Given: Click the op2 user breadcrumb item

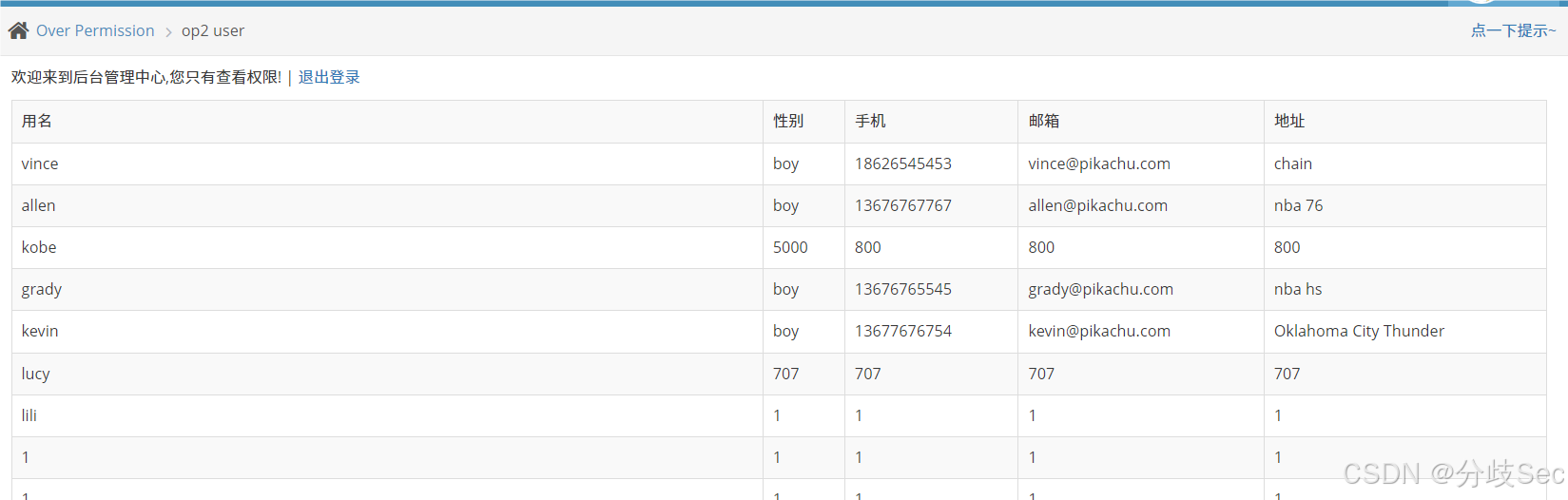Looking at the screenshot, I should [x=213, y=30].
